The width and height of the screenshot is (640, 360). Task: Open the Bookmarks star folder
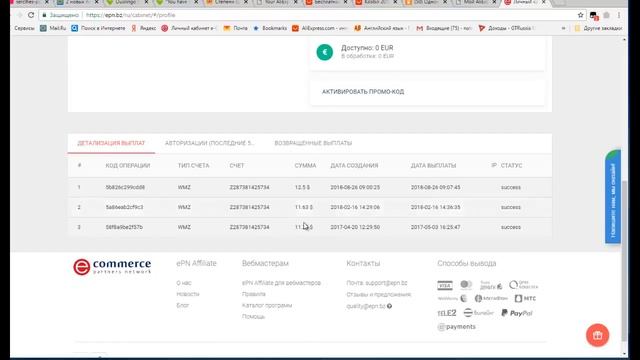pos(270,28)
